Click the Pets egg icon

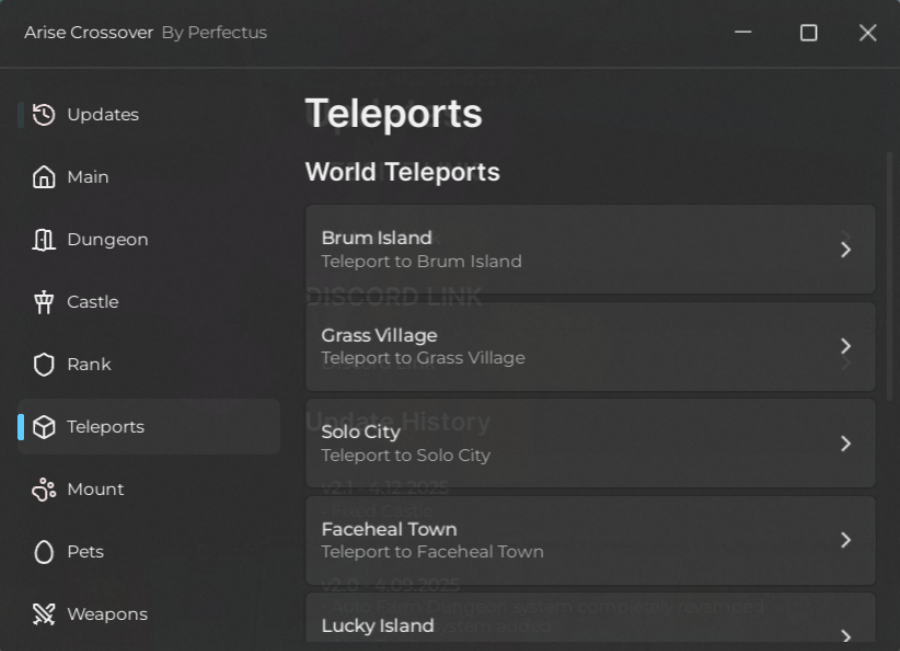44,552
